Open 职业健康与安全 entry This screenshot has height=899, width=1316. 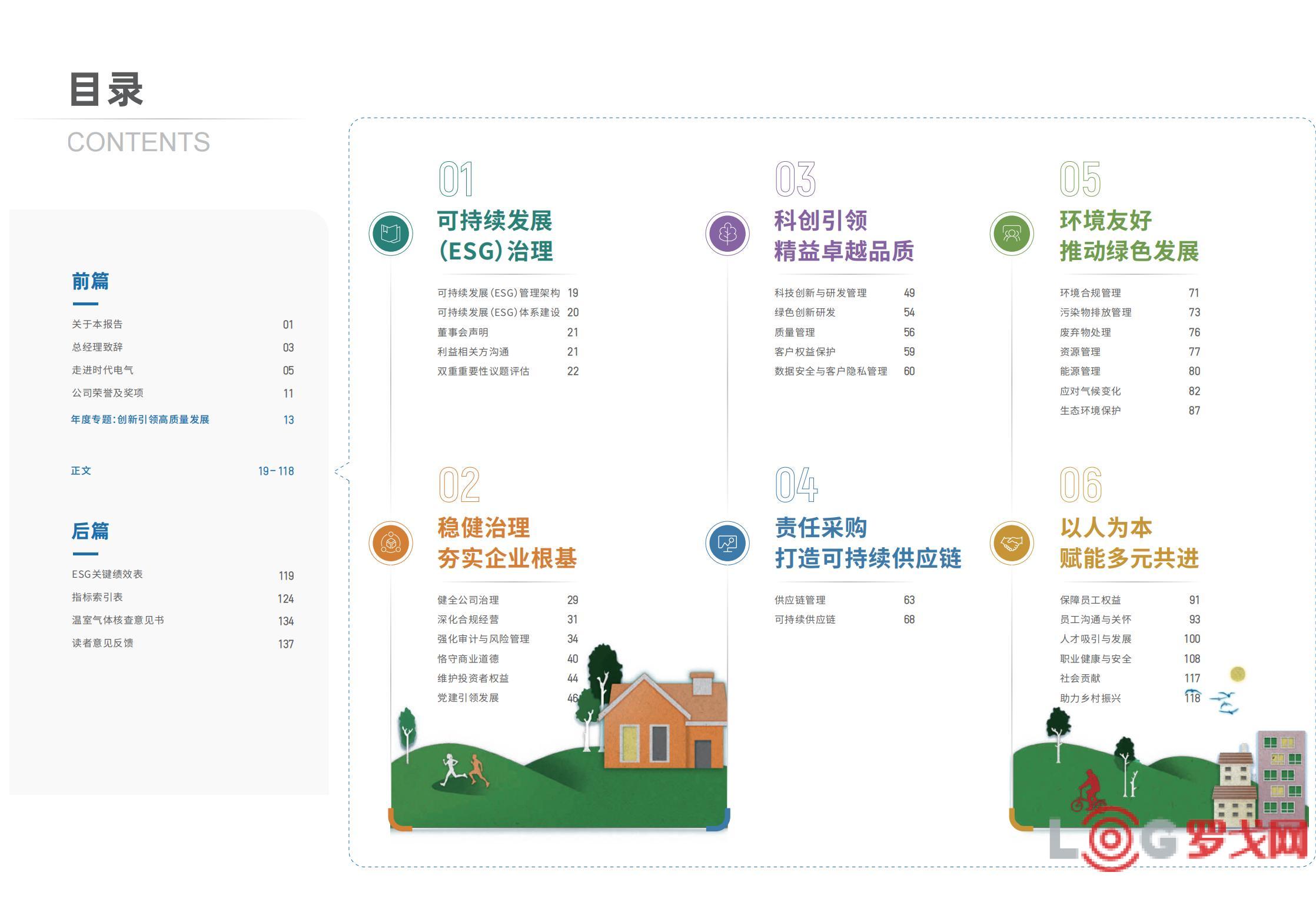[1095, 659]
